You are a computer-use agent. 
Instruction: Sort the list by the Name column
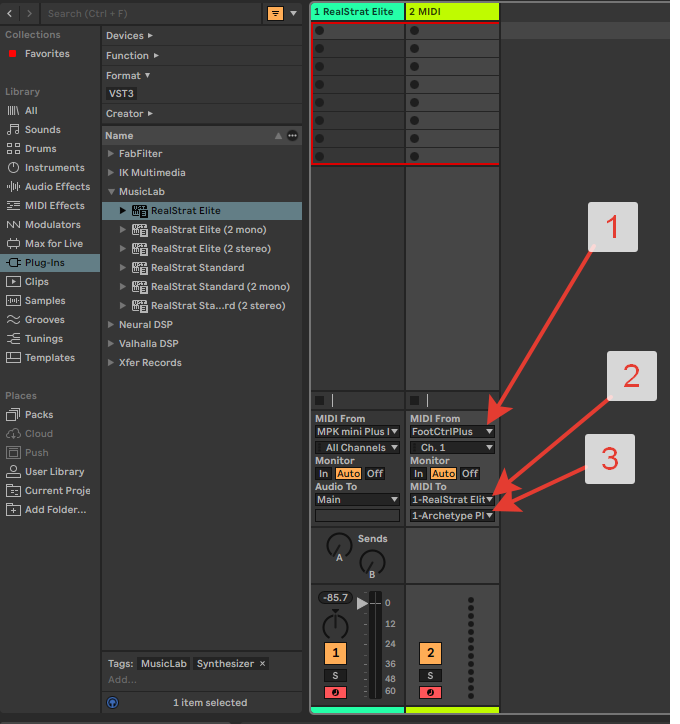coord(119,135)
